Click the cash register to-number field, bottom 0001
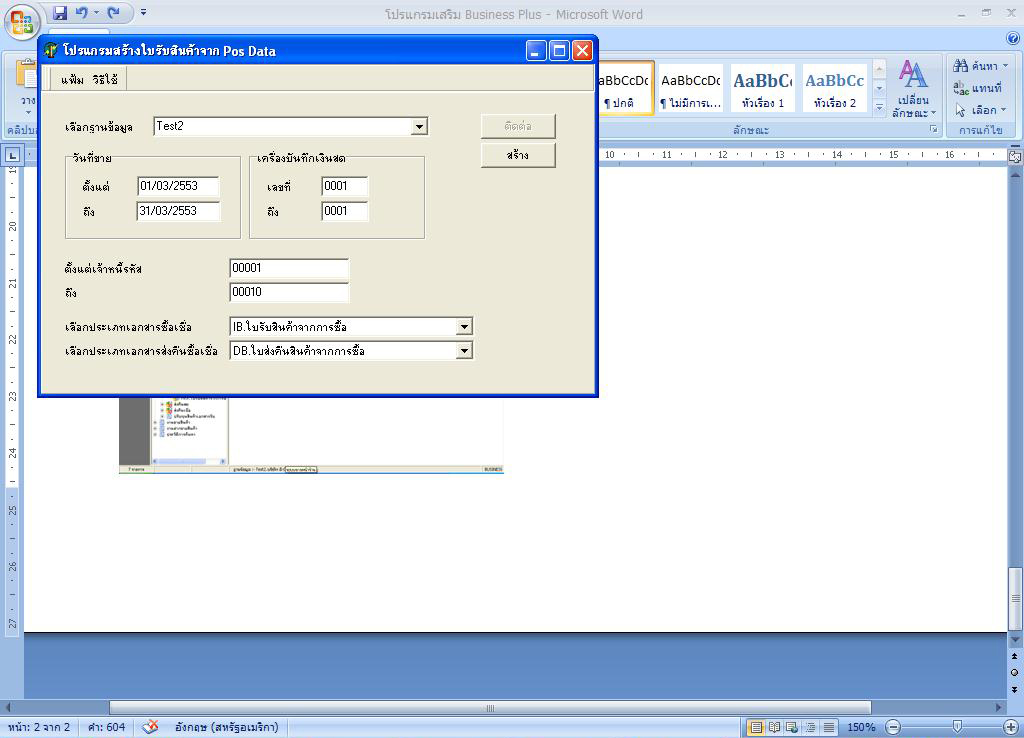This screenshot has width=1024, height=738. click(345, 211)
